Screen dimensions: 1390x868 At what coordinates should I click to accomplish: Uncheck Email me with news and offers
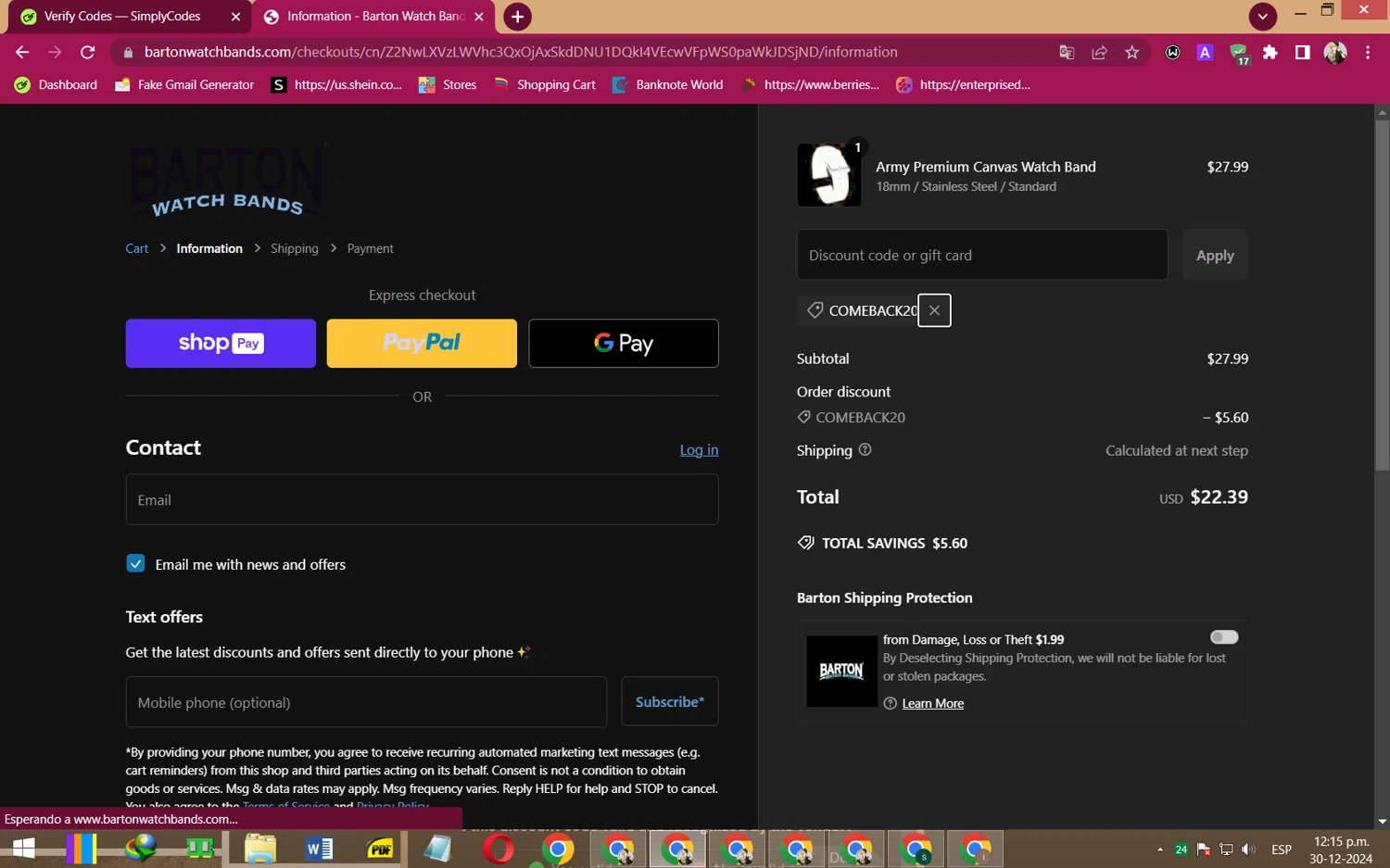point(135,564)
